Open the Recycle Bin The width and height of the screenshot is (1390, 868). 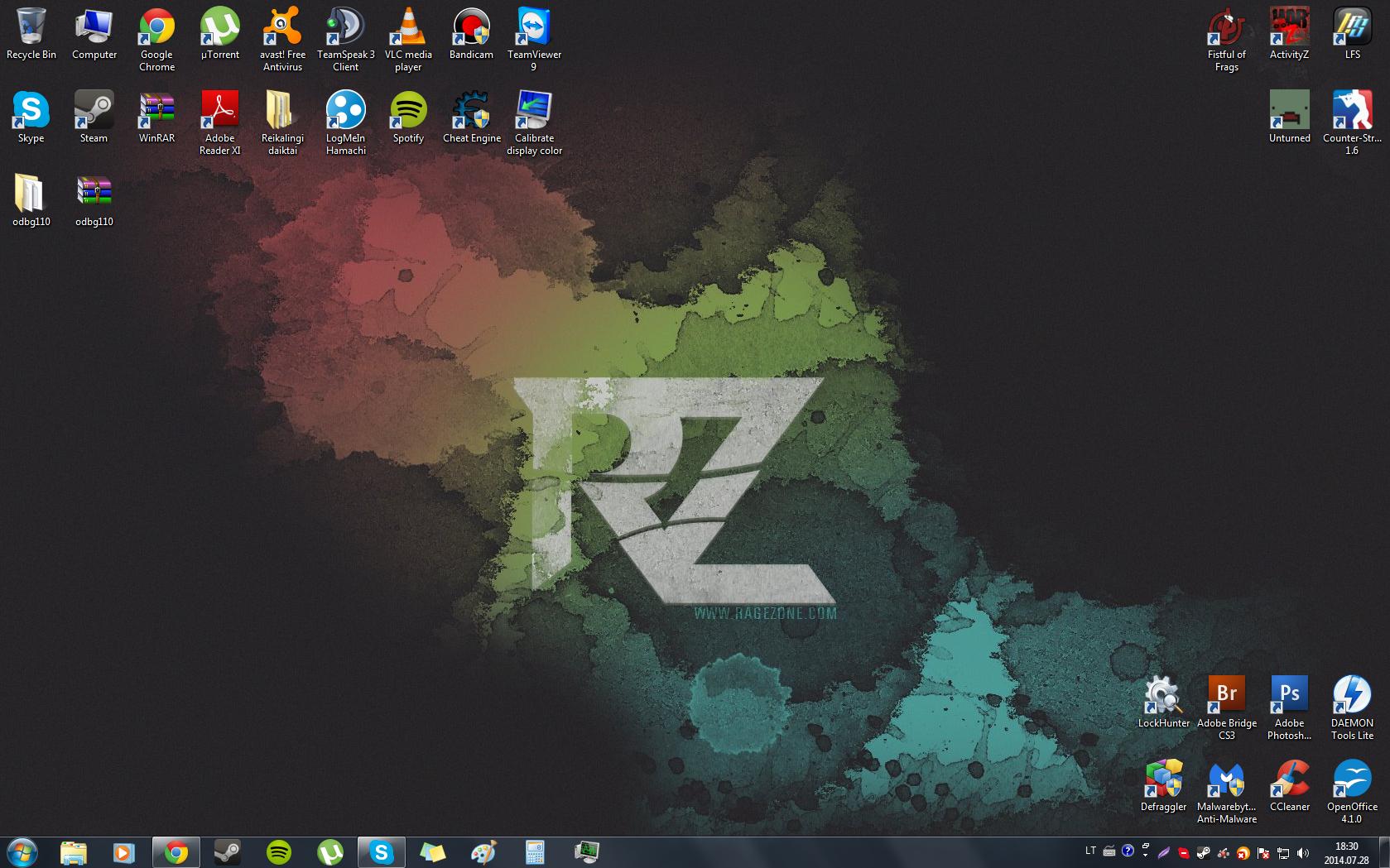pyautogui.click(x=31, y=28)
